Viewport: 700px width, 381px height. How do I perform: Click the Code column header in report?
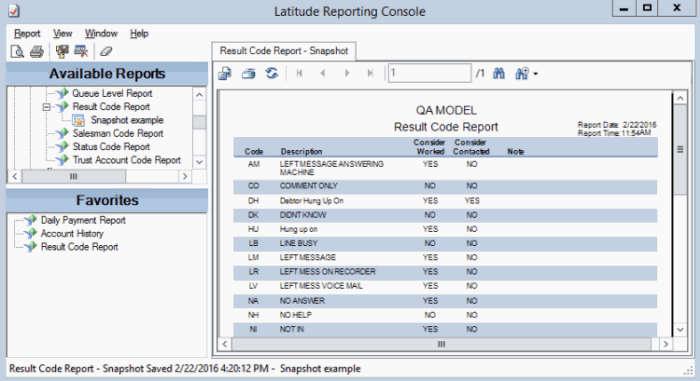point(254,152)
